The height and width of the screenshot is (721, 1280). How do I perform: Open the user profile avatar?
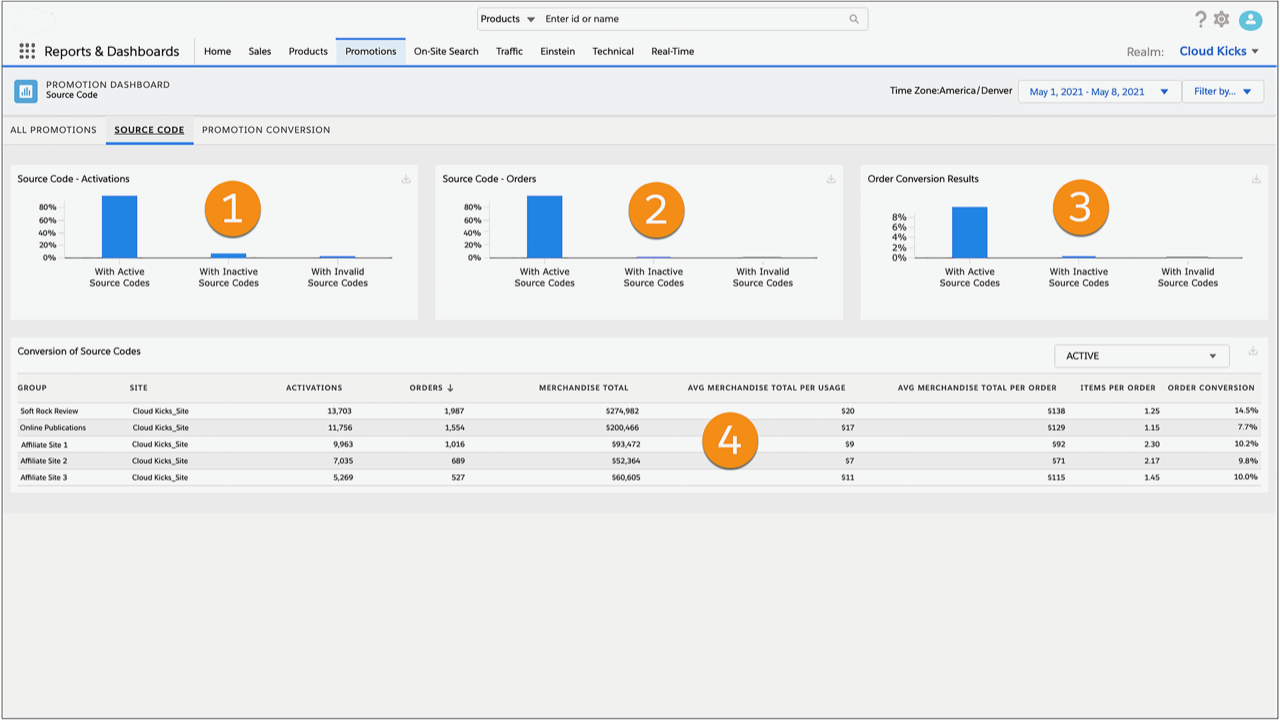click(x=1250, y=20)
